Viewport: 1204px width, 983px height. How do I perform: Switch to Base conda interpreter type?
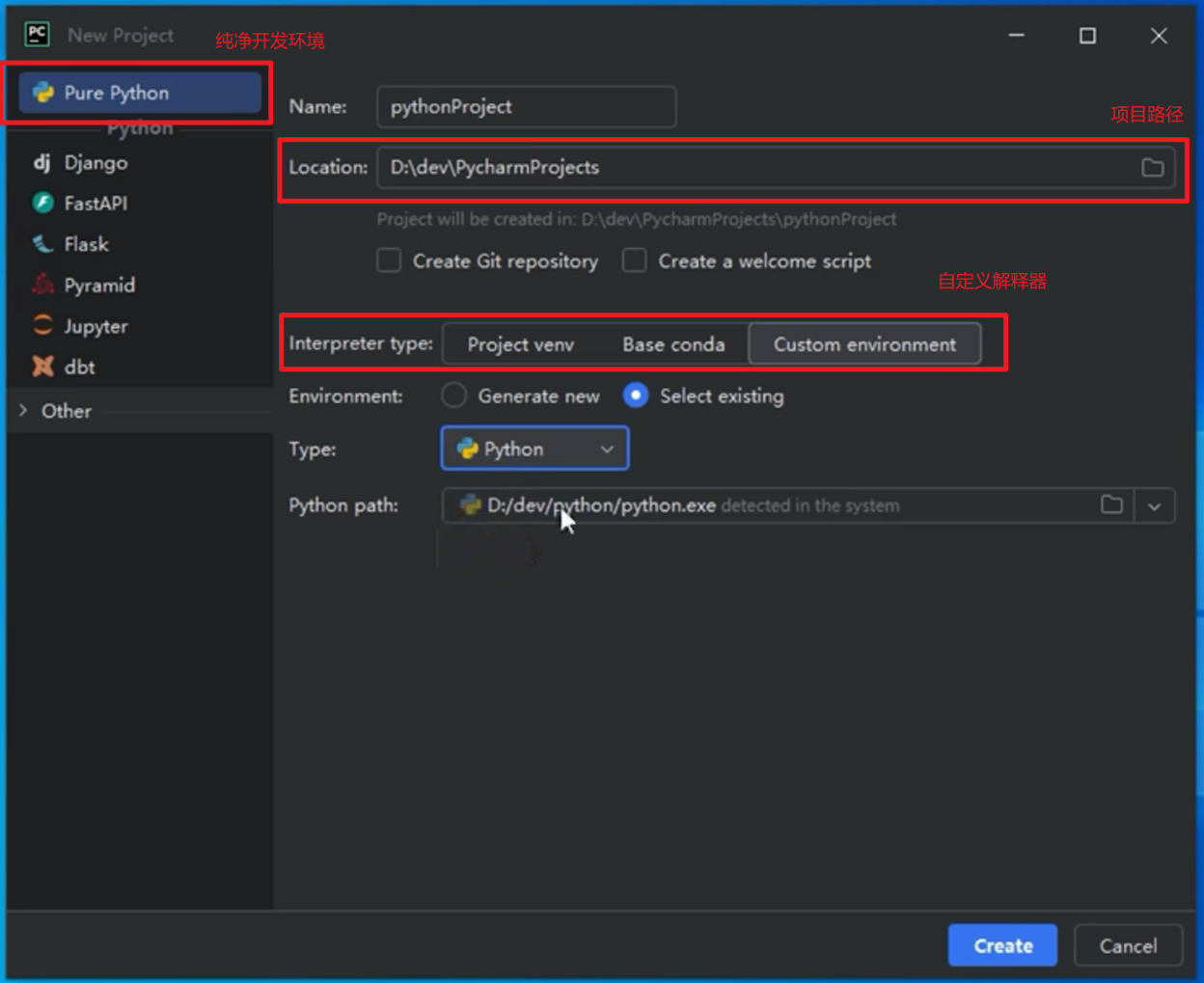click(x=673, y=344)
